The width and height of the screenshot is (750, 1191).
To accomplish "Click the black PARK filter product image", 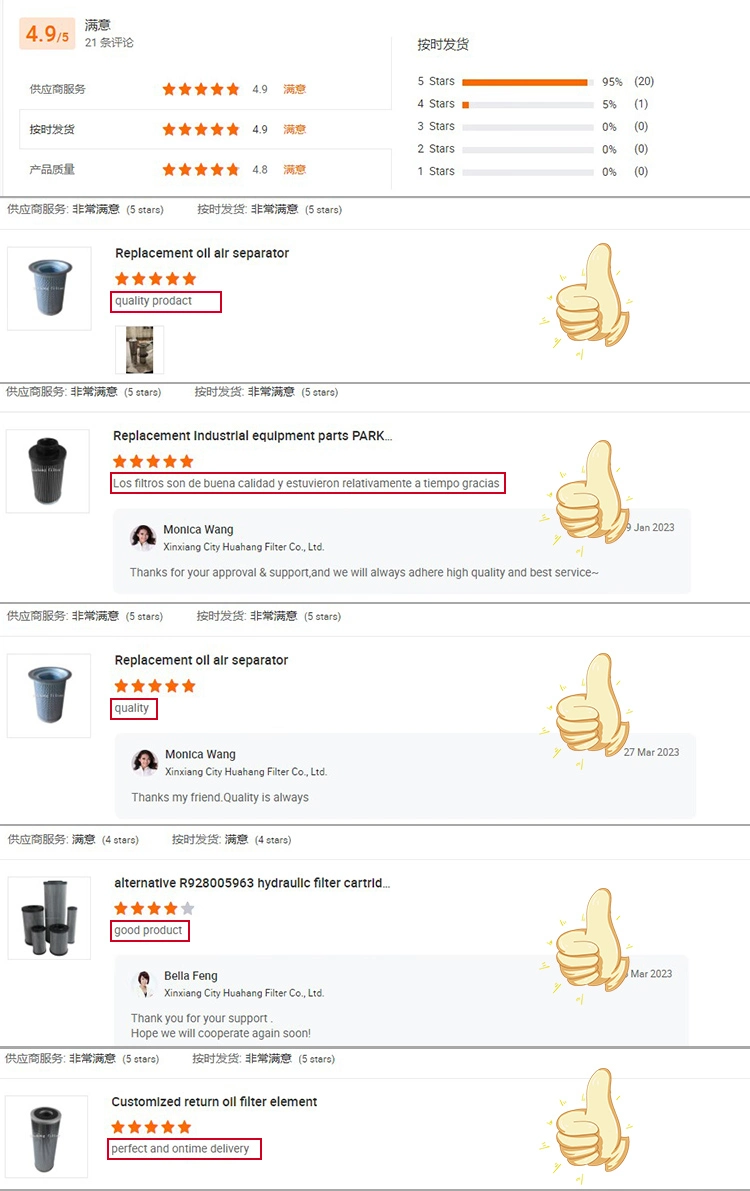I will coord(48,471).
